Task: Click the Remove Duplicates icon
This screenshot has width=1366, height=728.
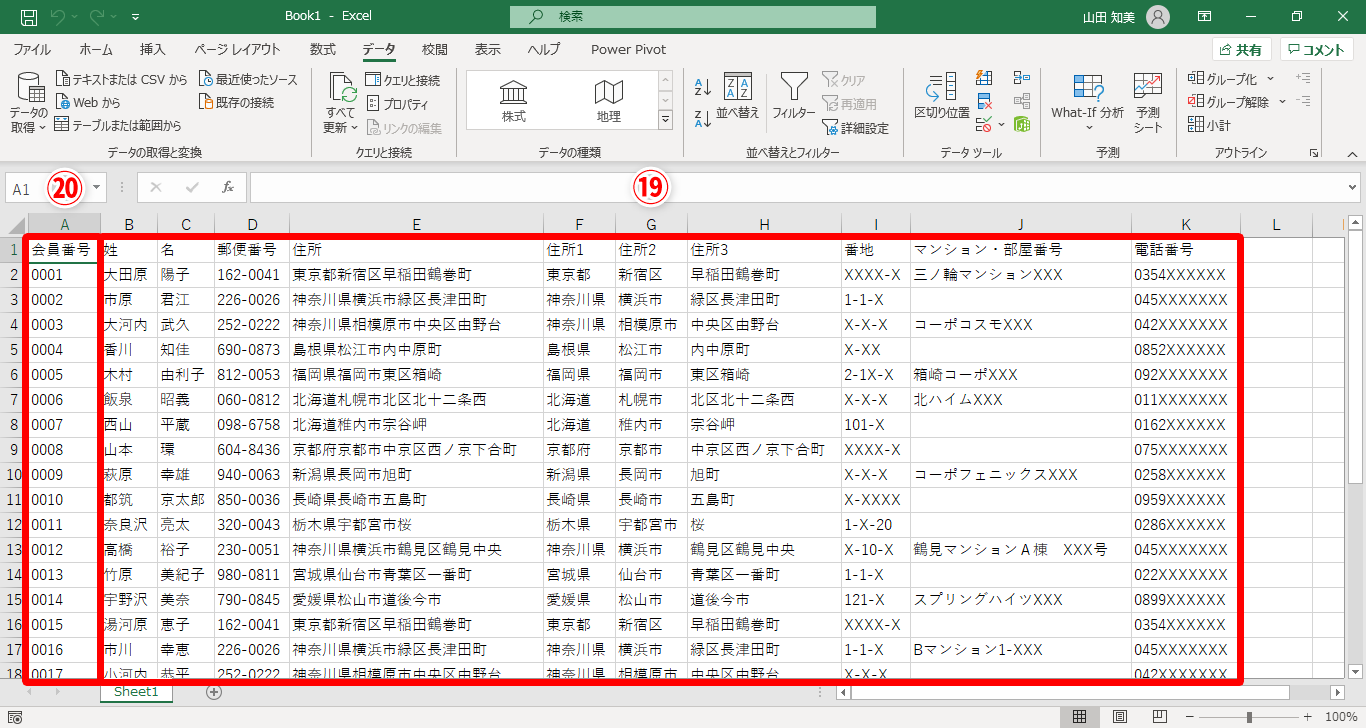Action: 984,101
